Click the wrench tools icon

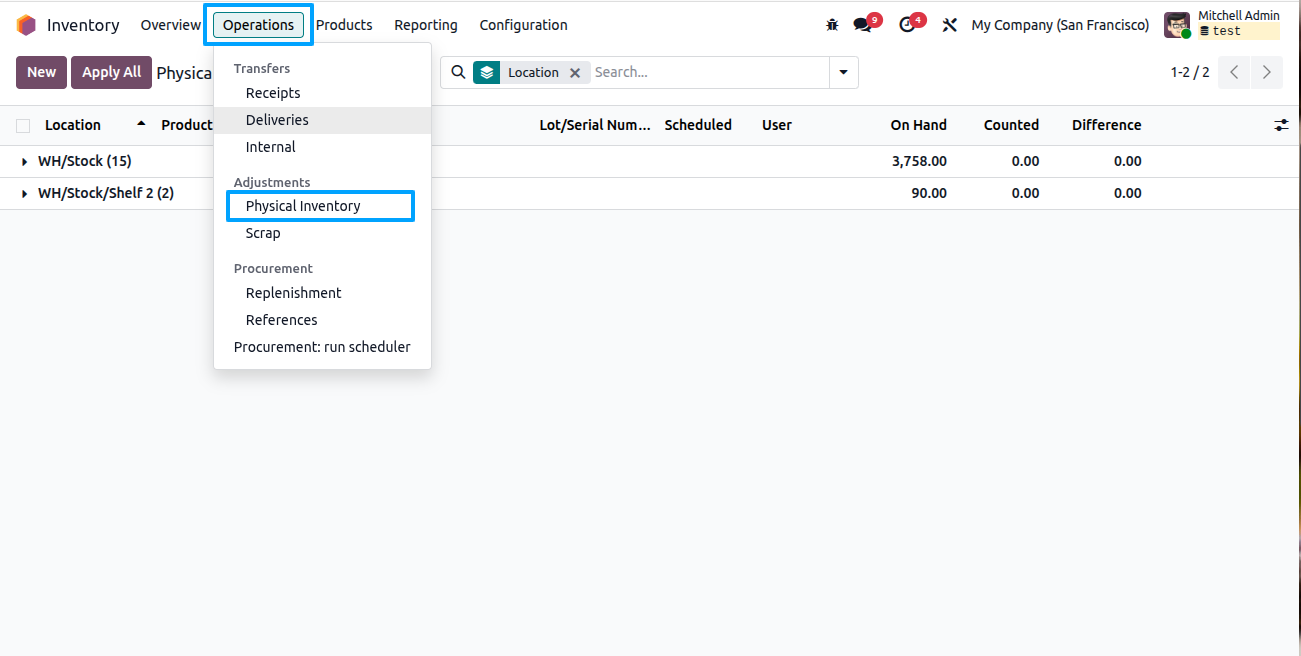click(x=950, y=25)
